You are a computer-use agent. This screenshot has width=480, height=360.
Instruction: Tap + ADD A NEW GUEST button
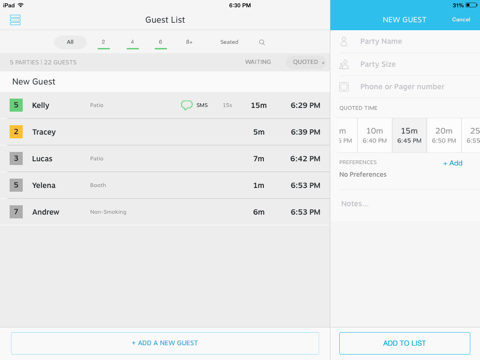165,343
